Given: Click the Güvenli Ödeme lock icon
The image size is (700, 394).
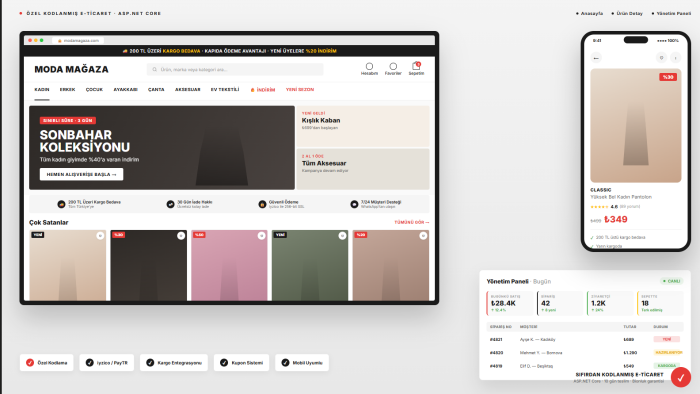Looking at the screenshot, I should [262, 204].
